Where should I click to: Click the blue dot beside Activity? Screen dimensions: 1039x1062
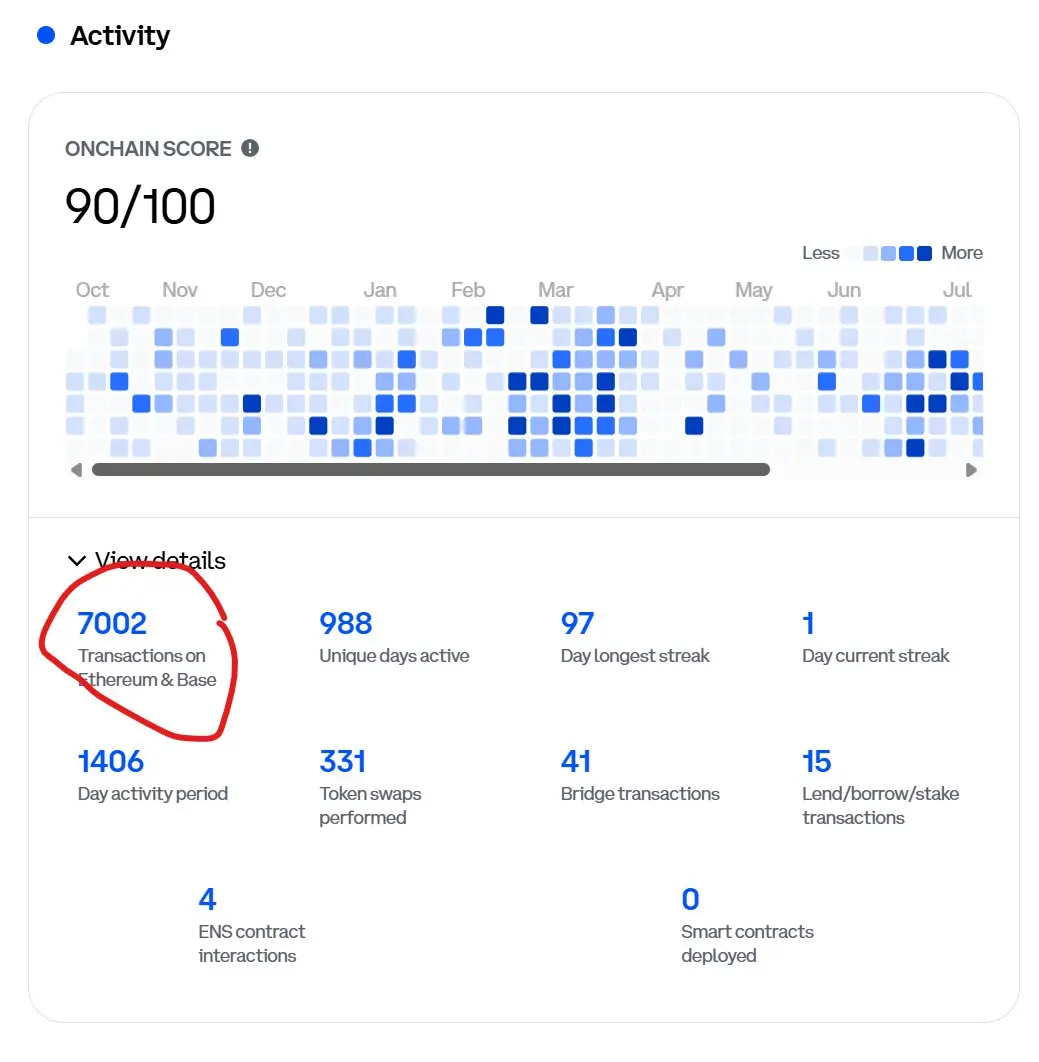pos(46,35)
